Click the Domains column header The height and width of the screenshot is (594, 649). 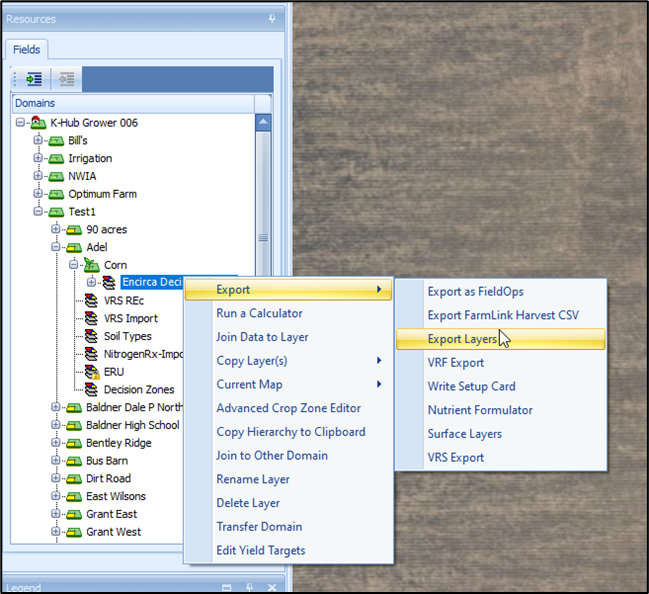[133, 103]
